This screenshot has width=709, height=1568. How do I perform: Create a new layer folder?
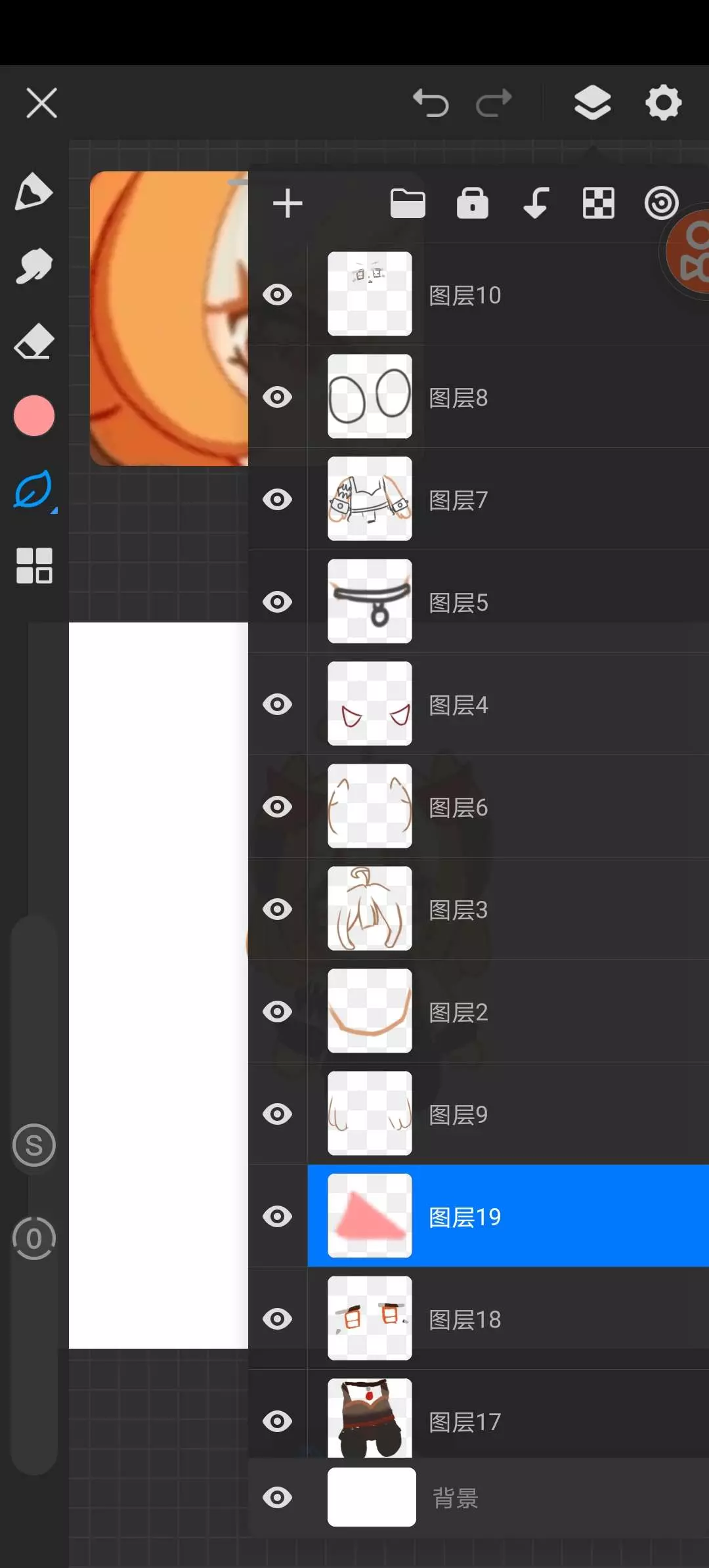pyautogui.click(x=408, y=203)
